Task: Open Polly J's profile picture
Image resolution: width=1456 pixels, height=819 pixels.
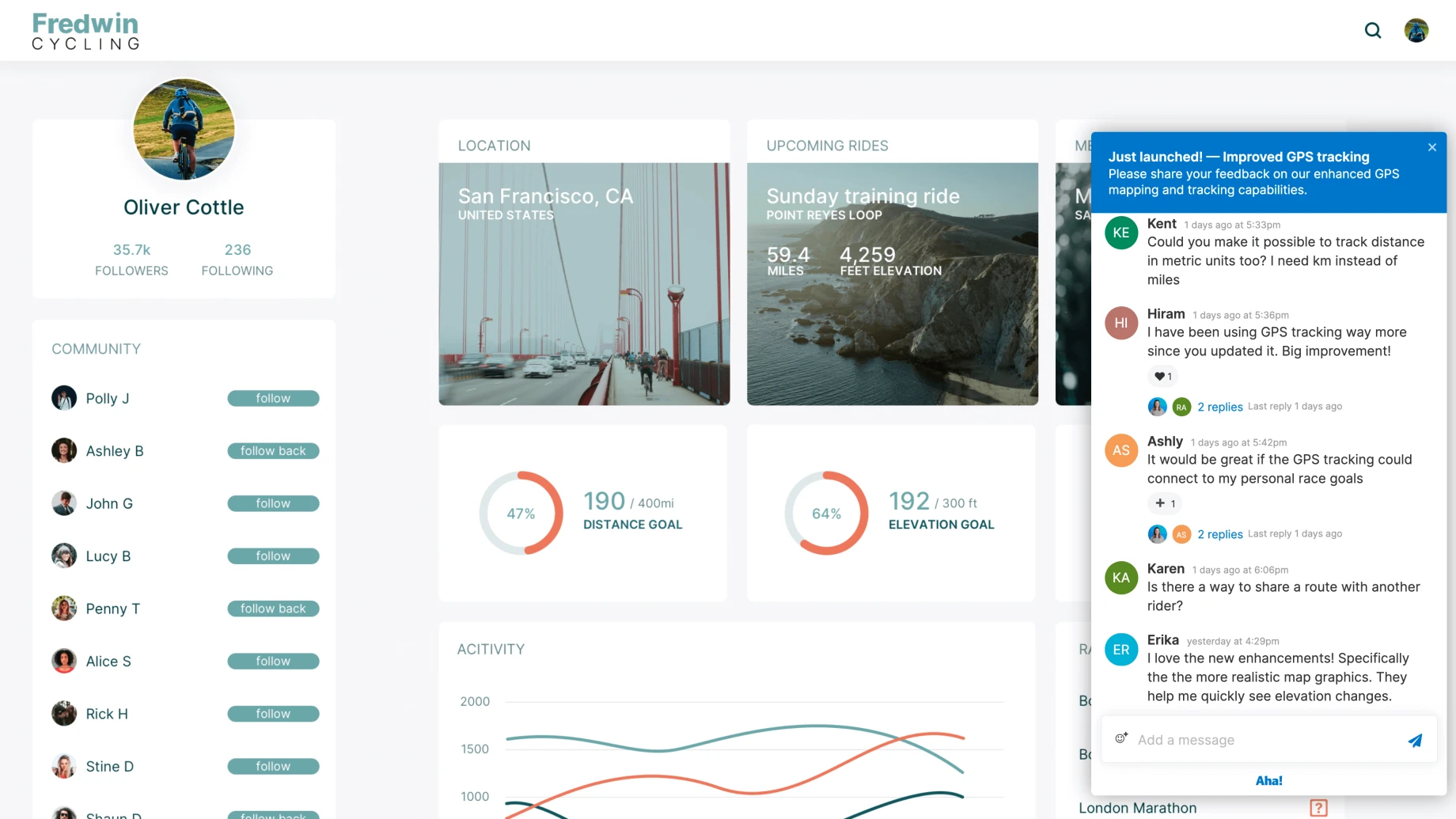Action: point(64,398)
